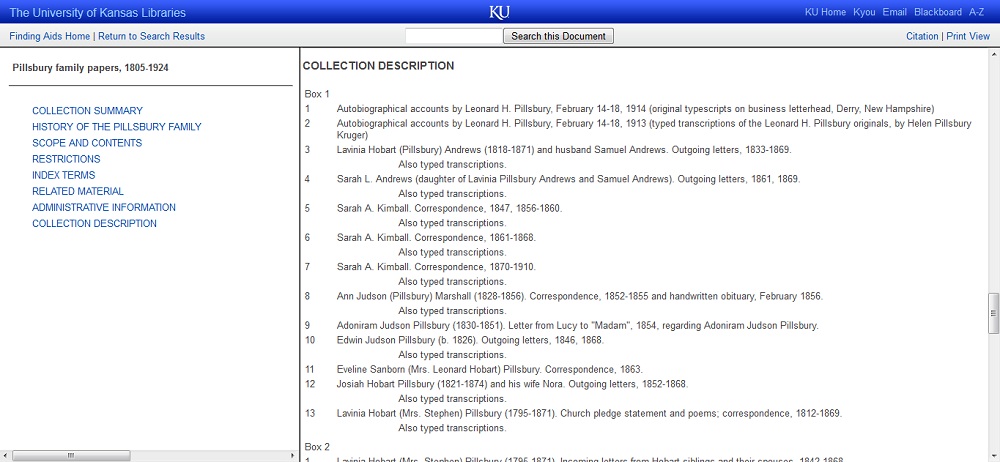Select Adoniram Judson Pillsbury letter entry

(x=577, y=326)
